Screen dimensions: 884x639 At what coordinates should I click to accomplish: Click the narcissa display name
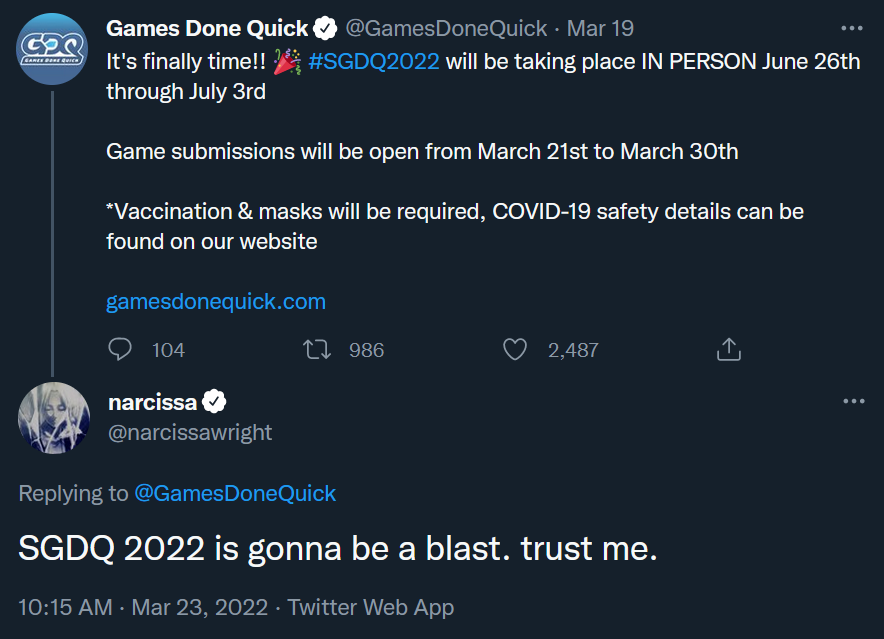[152, 402]
